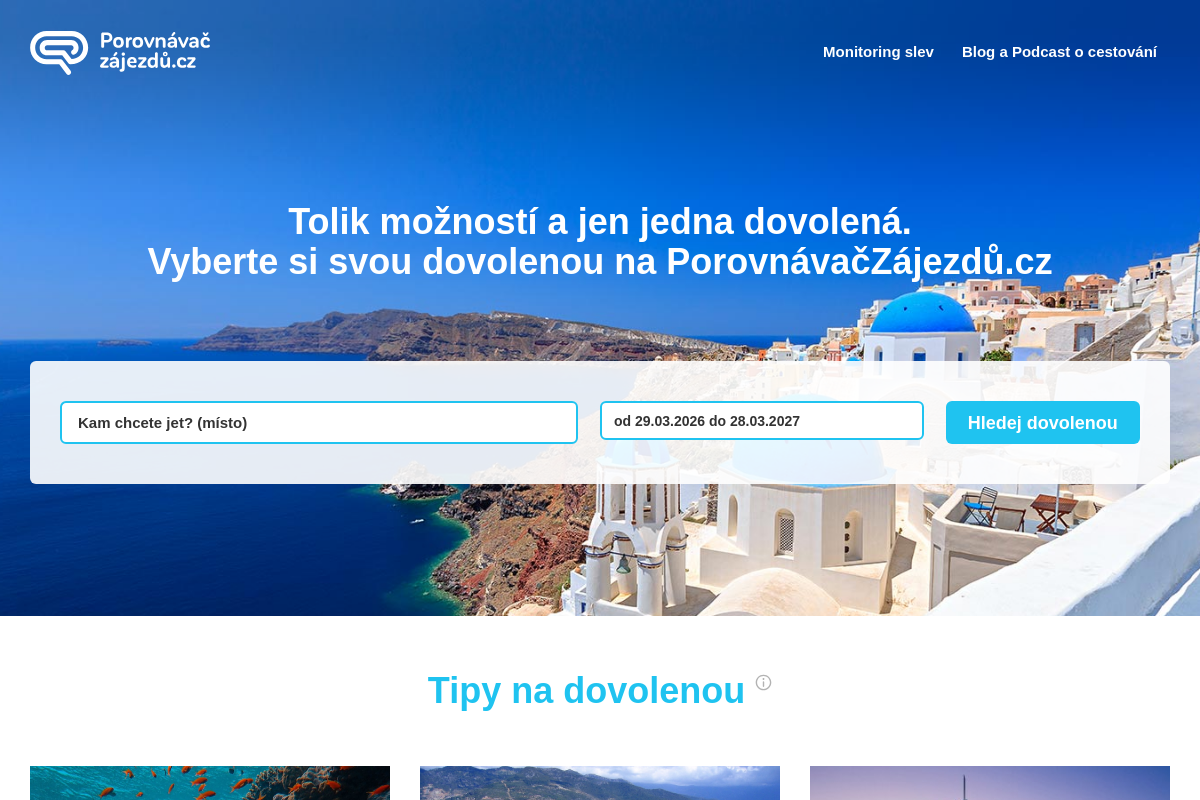Click the Tipy na dovolenou heading
Viewport: 1200px width, 800px height.
[x=587, y=690]
